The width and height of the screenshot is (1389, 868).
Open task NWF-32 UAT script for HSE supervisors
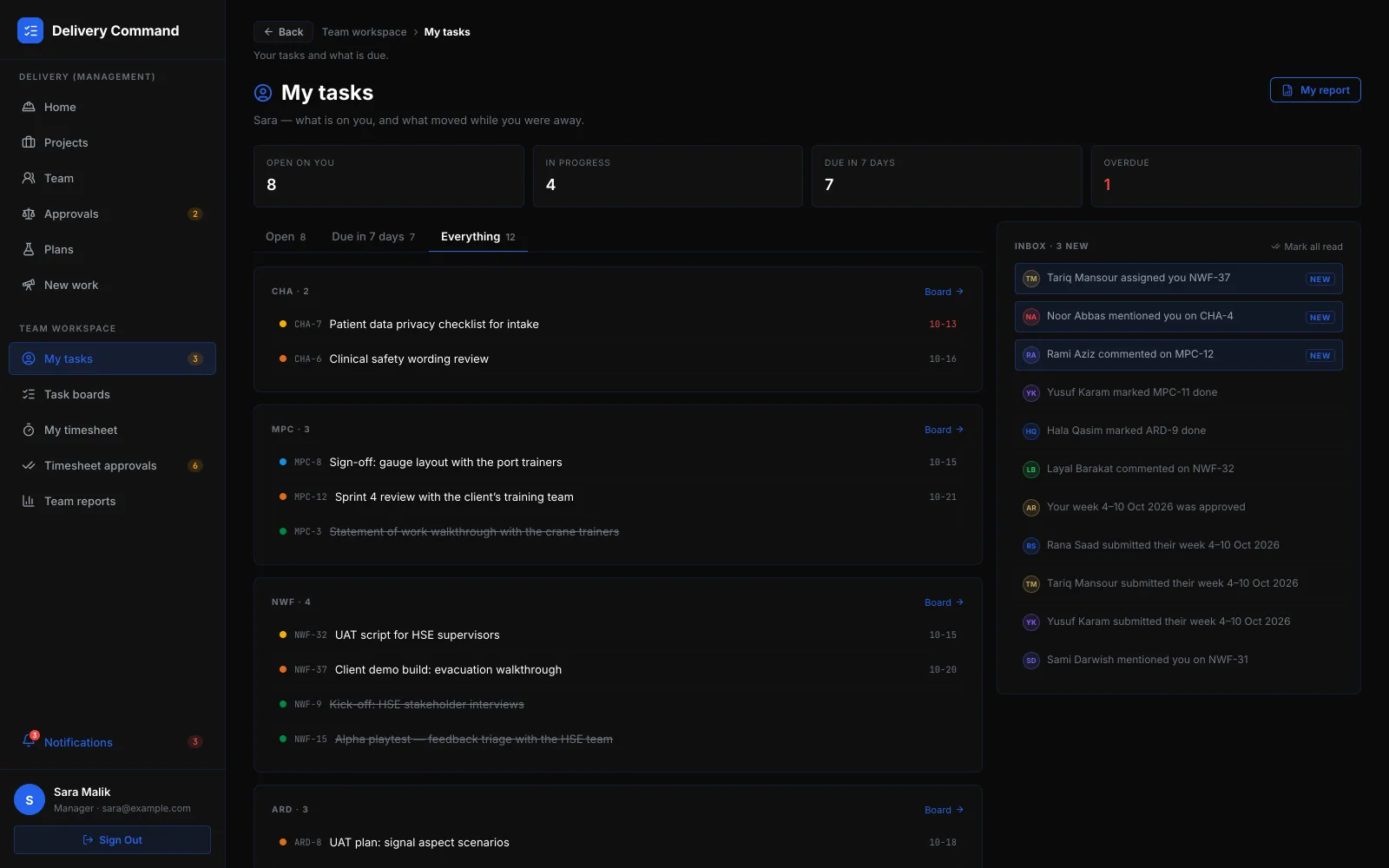[617, 635]
